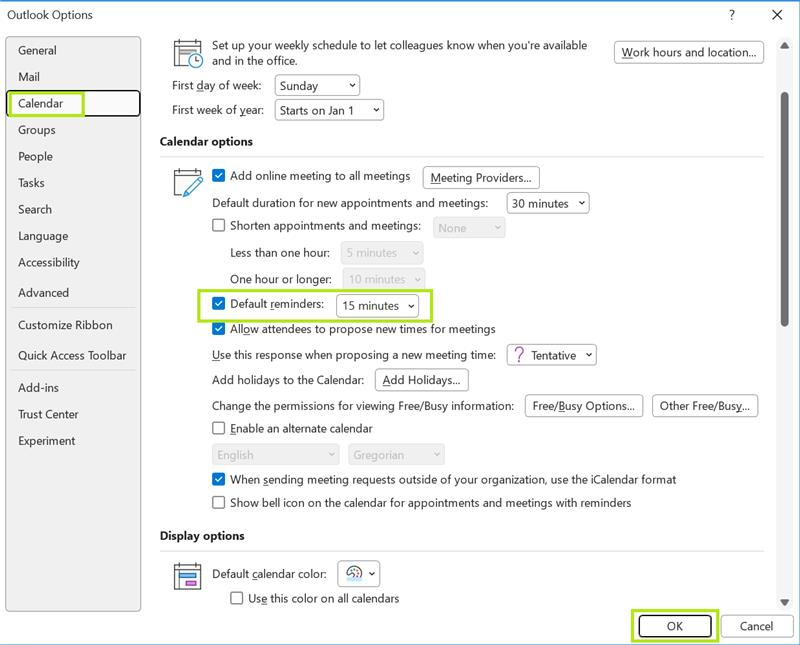Click Work hours and location button
Screen dimensions: 800x645
[x=689, y=52]
